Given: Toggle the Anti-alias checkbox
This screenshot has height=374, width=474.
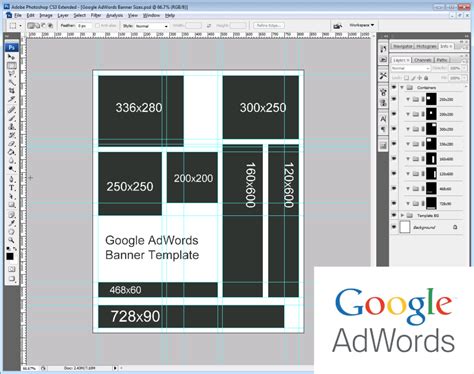Looking at the screenshot, I should tap(97, 26).
